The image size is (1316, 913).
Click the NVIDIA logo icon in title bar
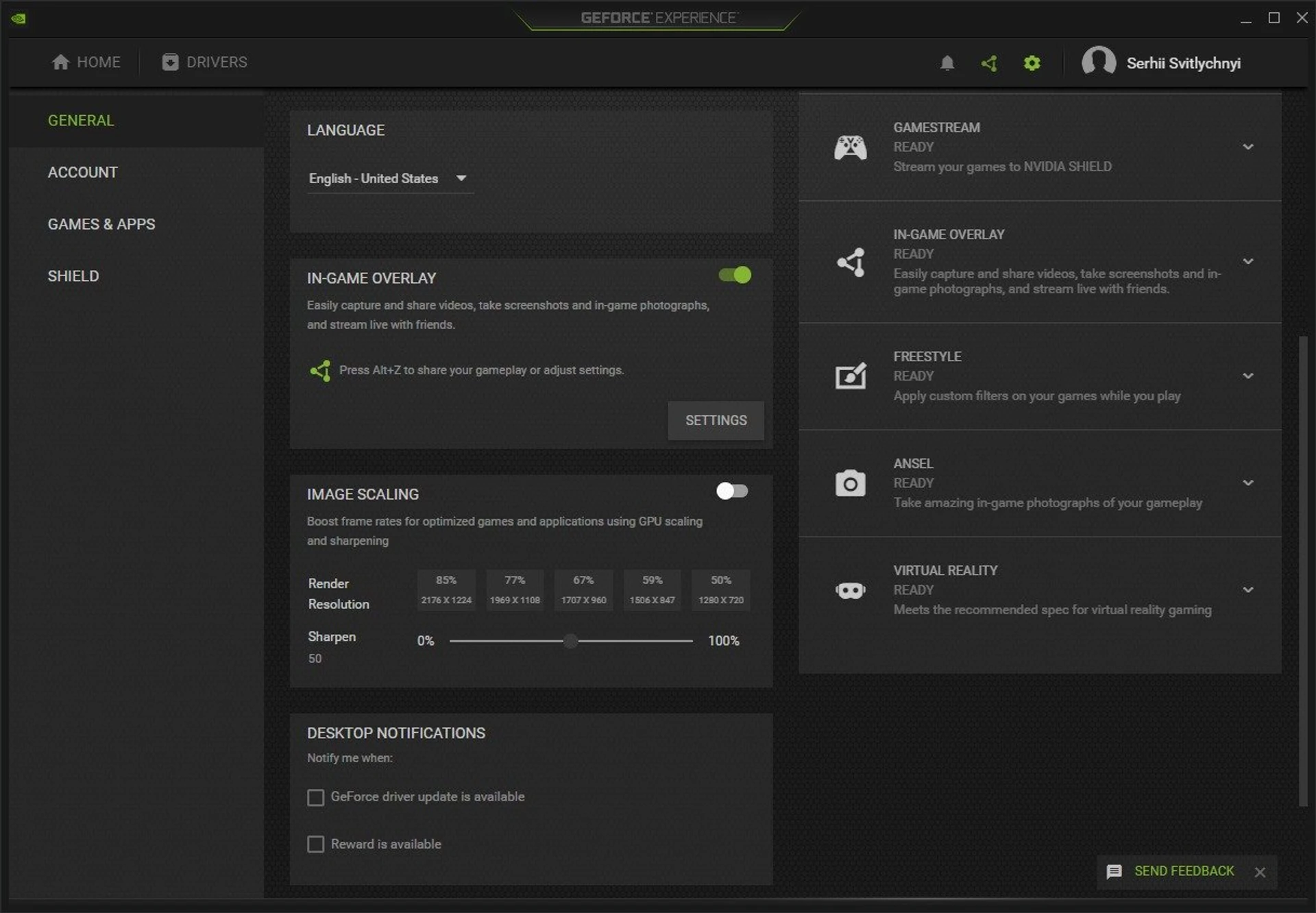pyautogui.click(x=19, y=19)
